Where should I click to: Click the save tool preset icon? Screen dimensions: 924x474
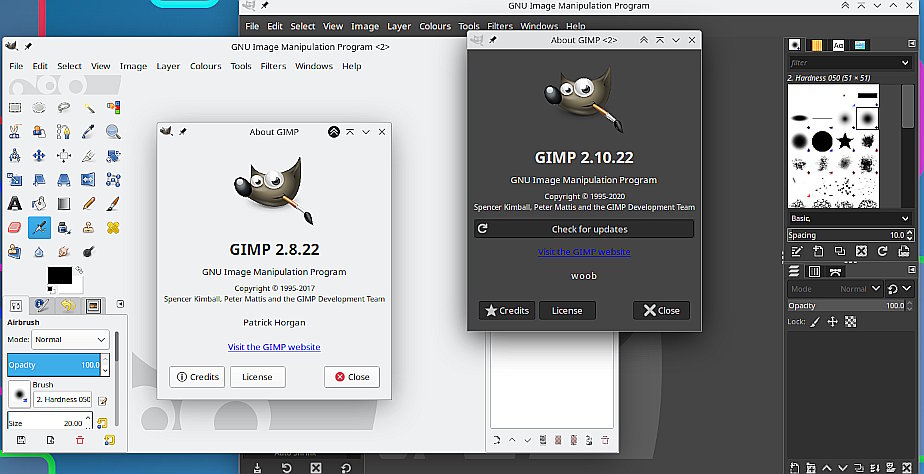[x=21, y=440]
